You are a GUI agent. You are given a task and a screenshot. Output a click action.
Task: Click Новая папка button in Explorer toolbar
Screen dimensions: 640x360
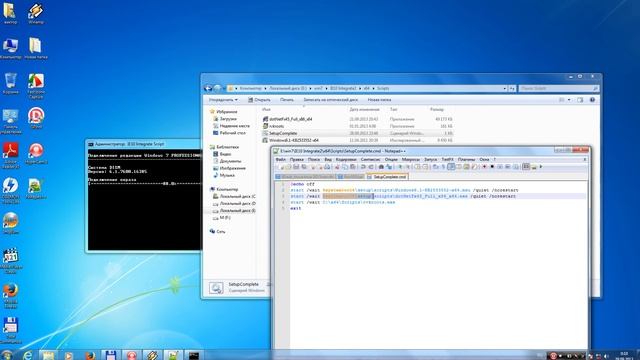[x=379, y=100]
